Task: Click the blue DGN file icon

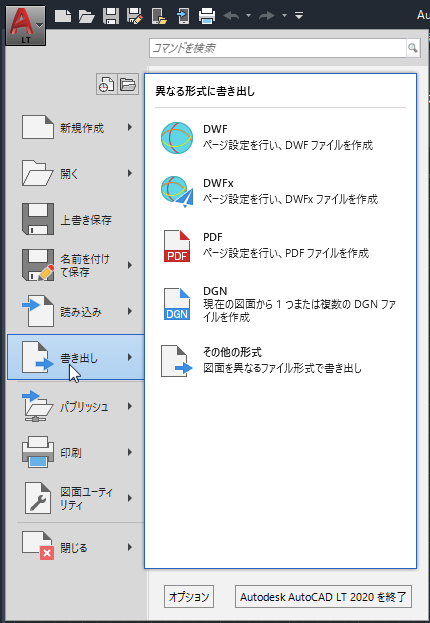Action: point(177,304)
